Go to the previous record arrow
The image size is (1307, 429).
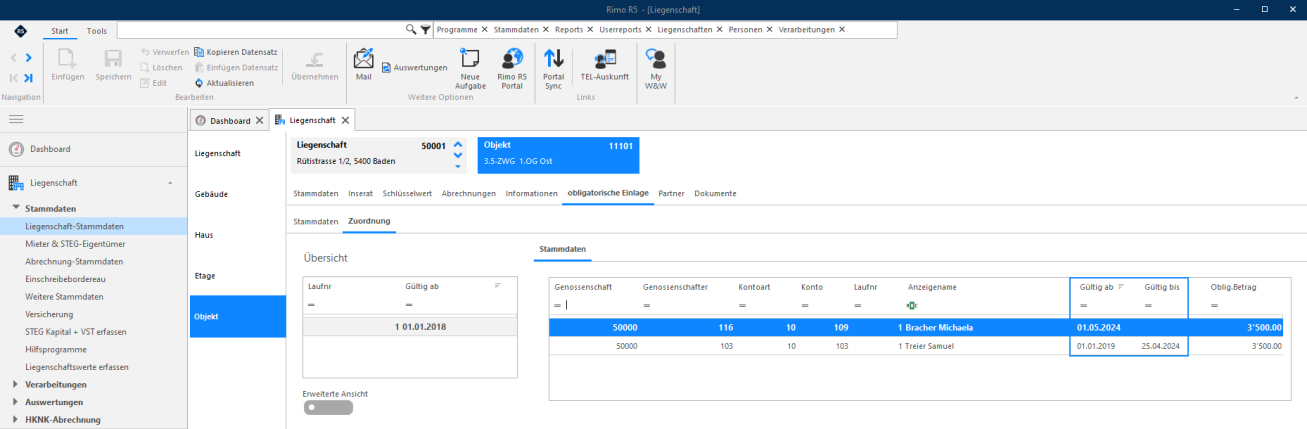13,59
